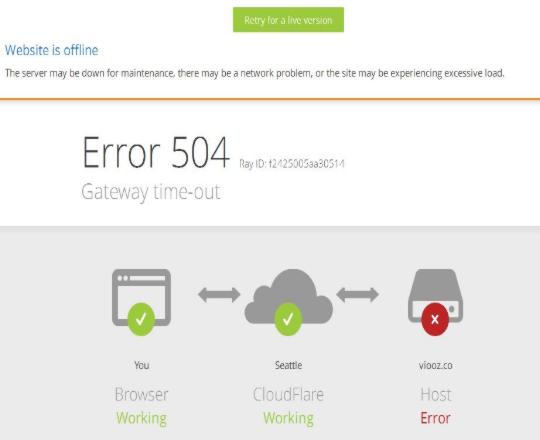This screenshot has width=540, height=440.
Task: Click the green checkmark on browser icon
Action: (x=141, y=319)
